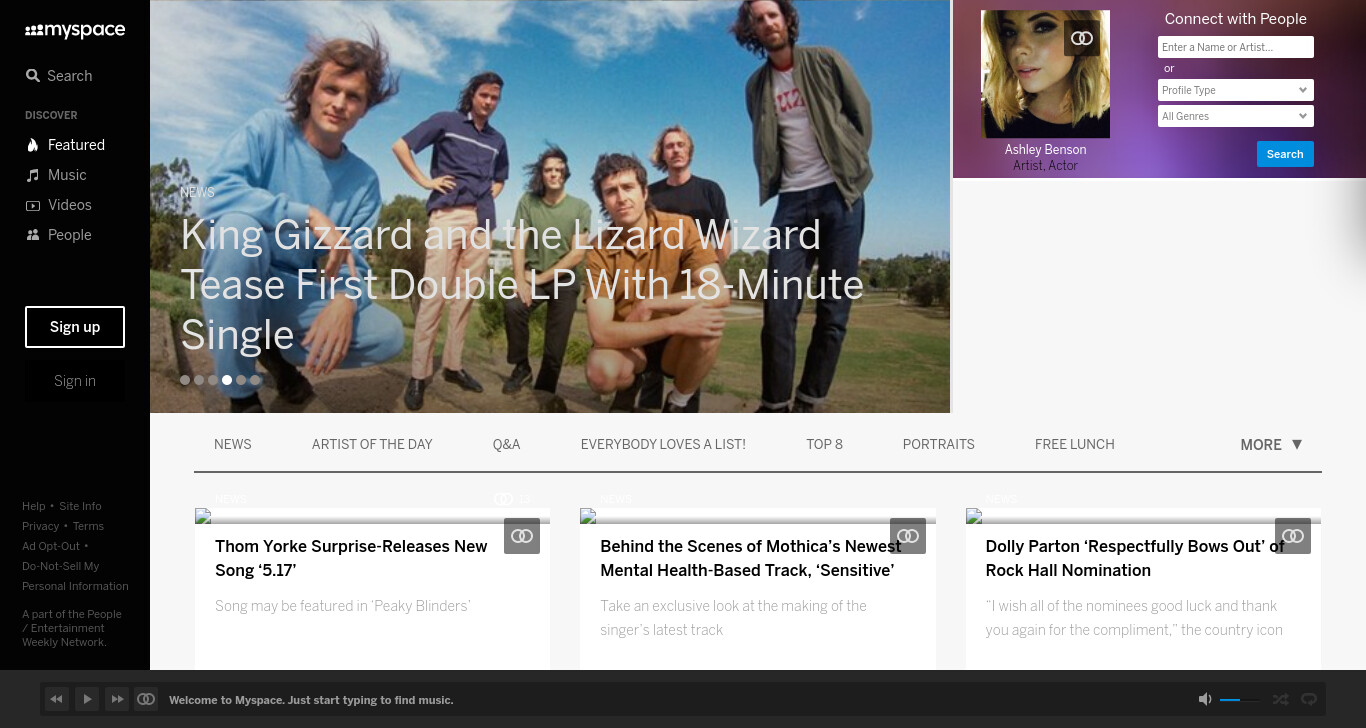Click the previous track button in the player
The image size is (1366, 728).
point(57,699)
